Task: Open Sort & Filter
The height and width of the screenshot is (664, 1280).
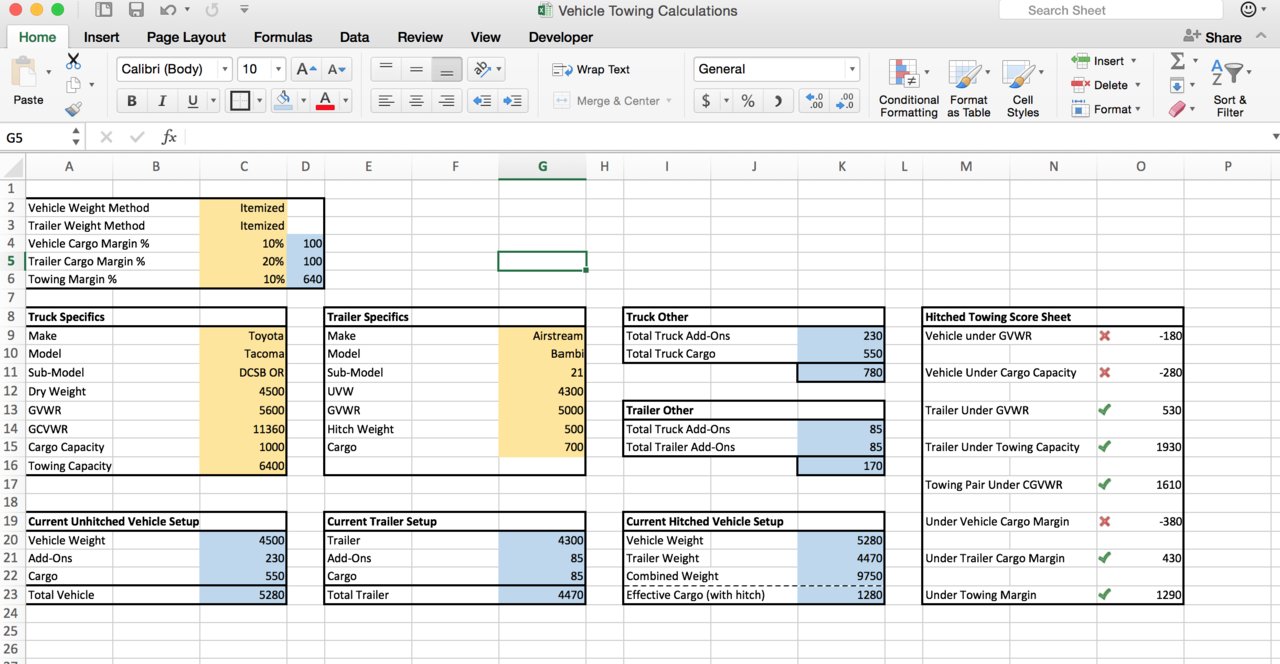Action: point(1230,88)
